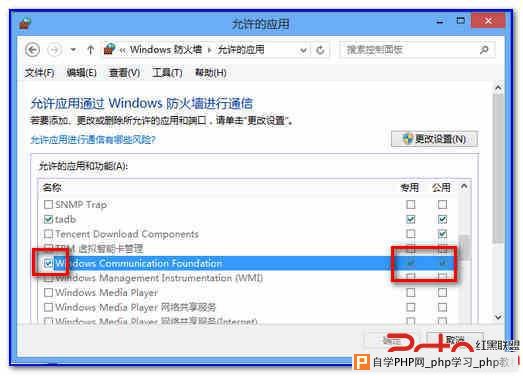523x376 pixels.
Task: Toggle Windows Communication Foundation private checkbox
Action: [411, 263]
